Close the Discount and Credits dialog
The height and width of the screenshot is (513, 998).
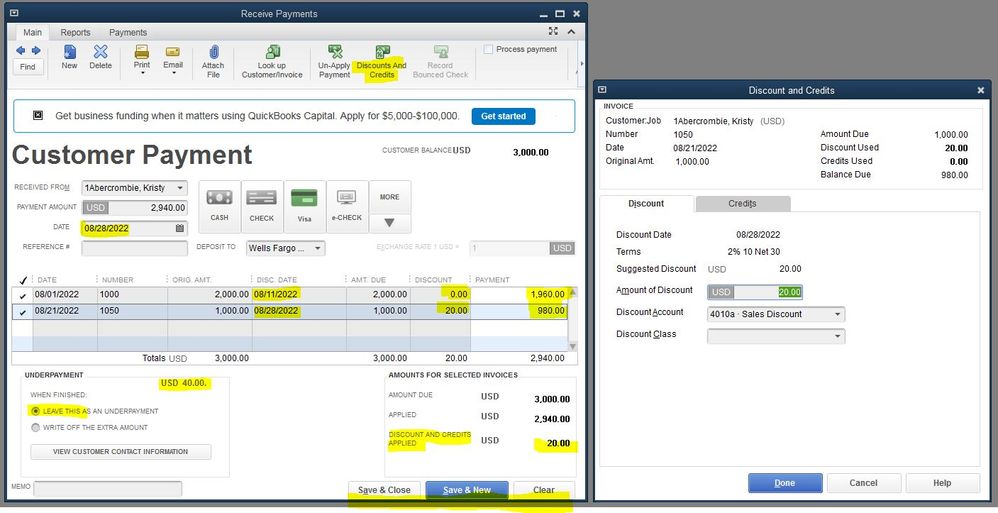[x=981, y=90]
